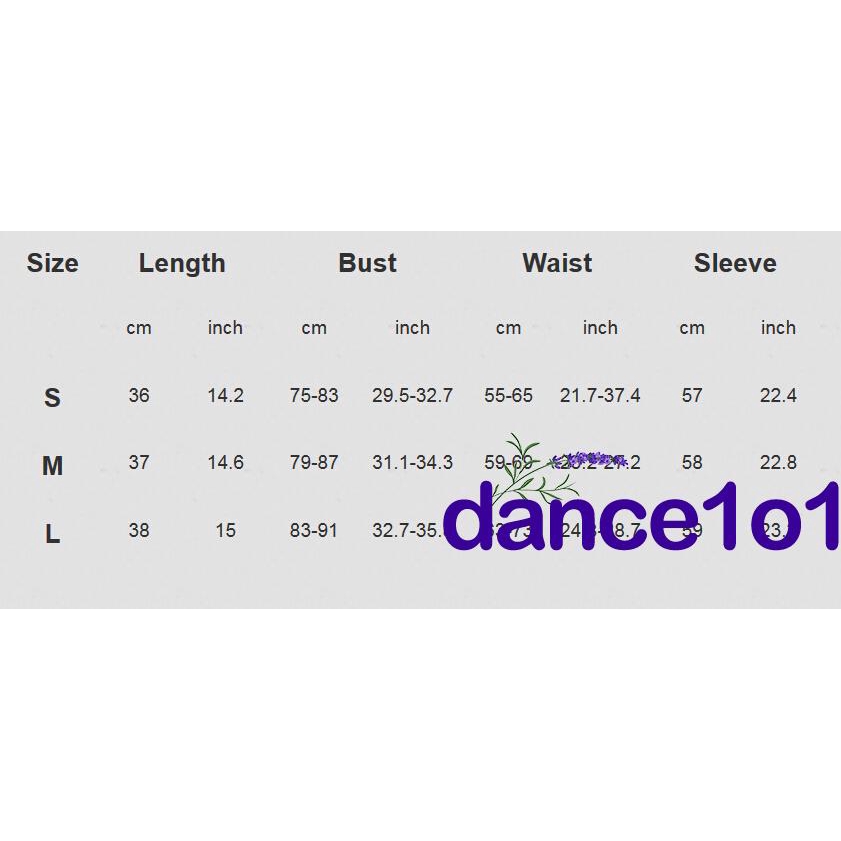841x841 pixels.
Task: Select the 21.7-37.4 waist inch value
Action: pyautogui.click(x=600, y=395)
